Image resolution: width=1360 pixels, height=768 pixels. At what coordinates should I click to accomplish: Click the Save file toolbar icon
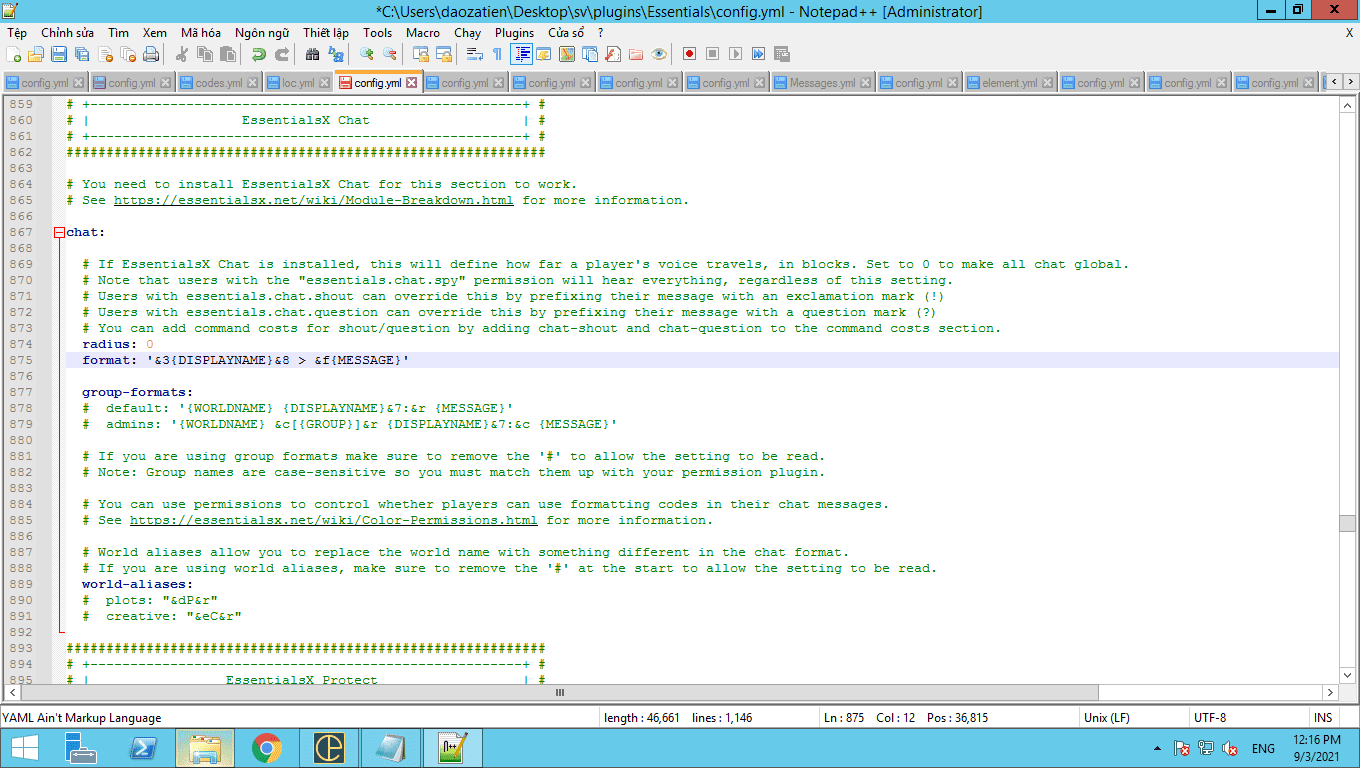point(59,54)
